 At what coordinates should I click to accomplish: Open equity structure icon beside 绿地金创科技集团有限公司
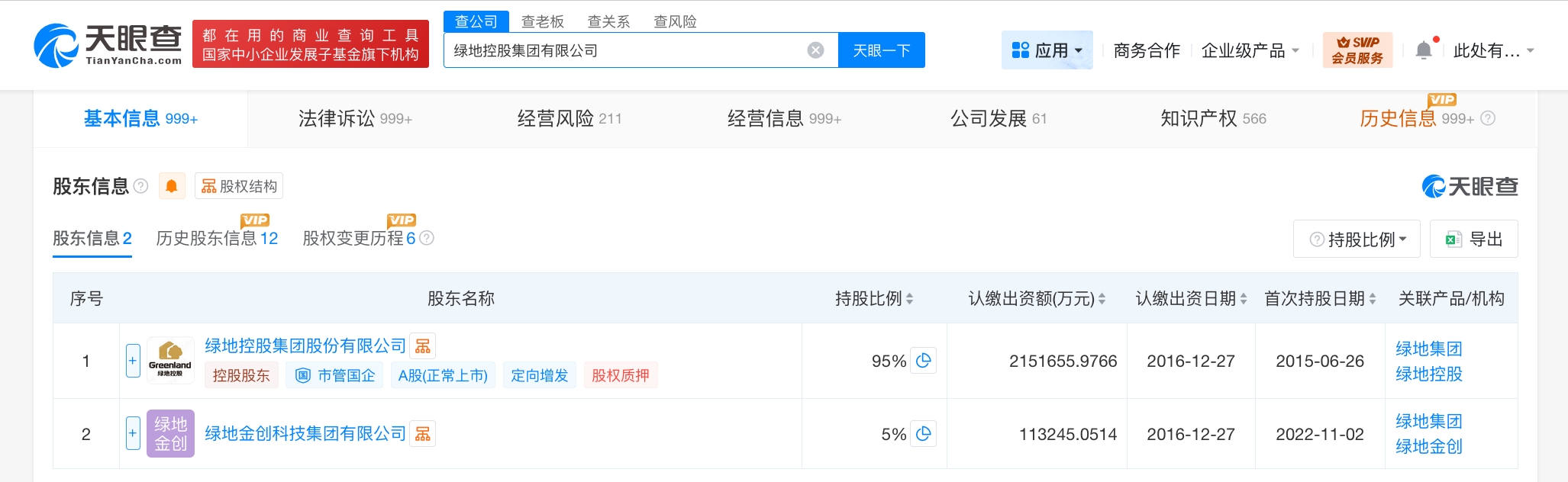pyautogui.click(x=423, y=434)
